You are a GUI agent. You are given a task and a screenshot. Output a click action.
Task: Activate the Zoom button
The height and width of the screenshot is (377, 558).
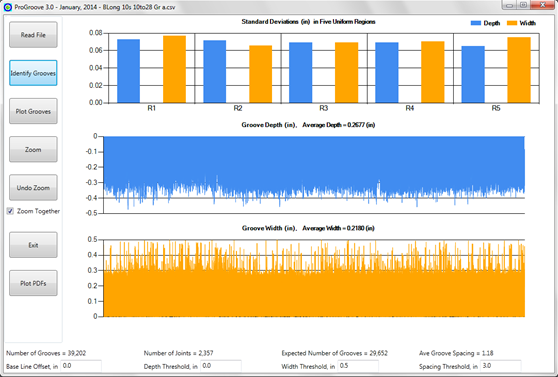pyautogui.click(x=33, y=150)
